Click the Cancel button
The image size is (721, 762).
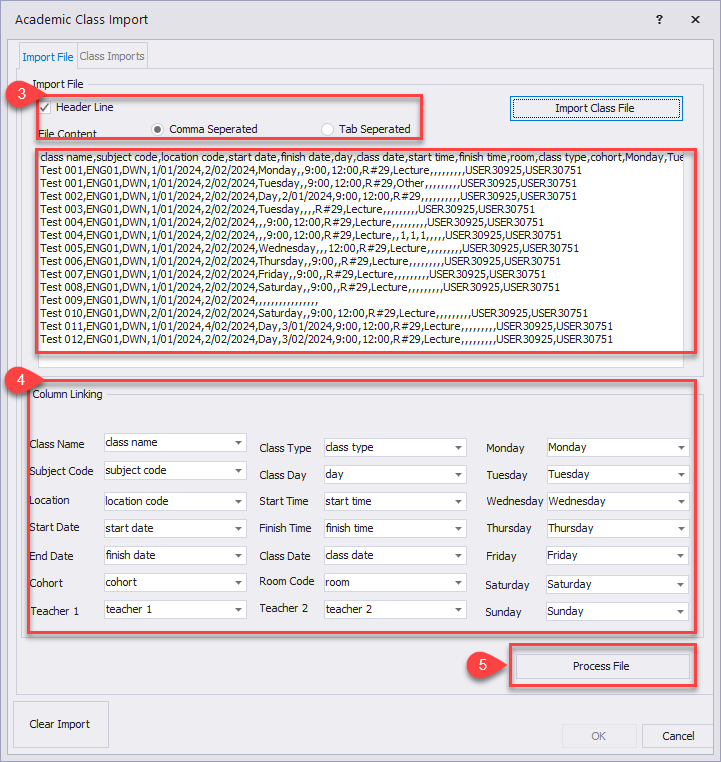(x=679, y=736)
